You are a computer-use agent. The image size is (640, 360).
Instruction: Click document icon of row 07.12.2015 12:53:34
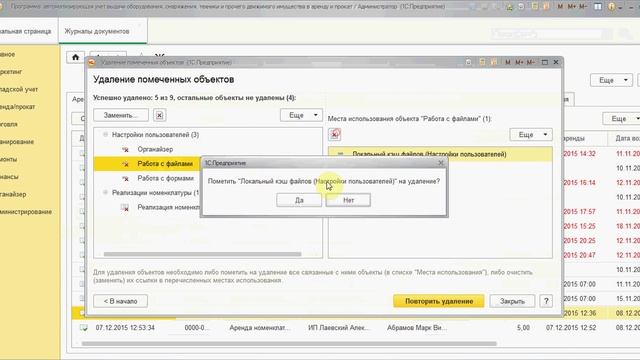pos(84,327)
